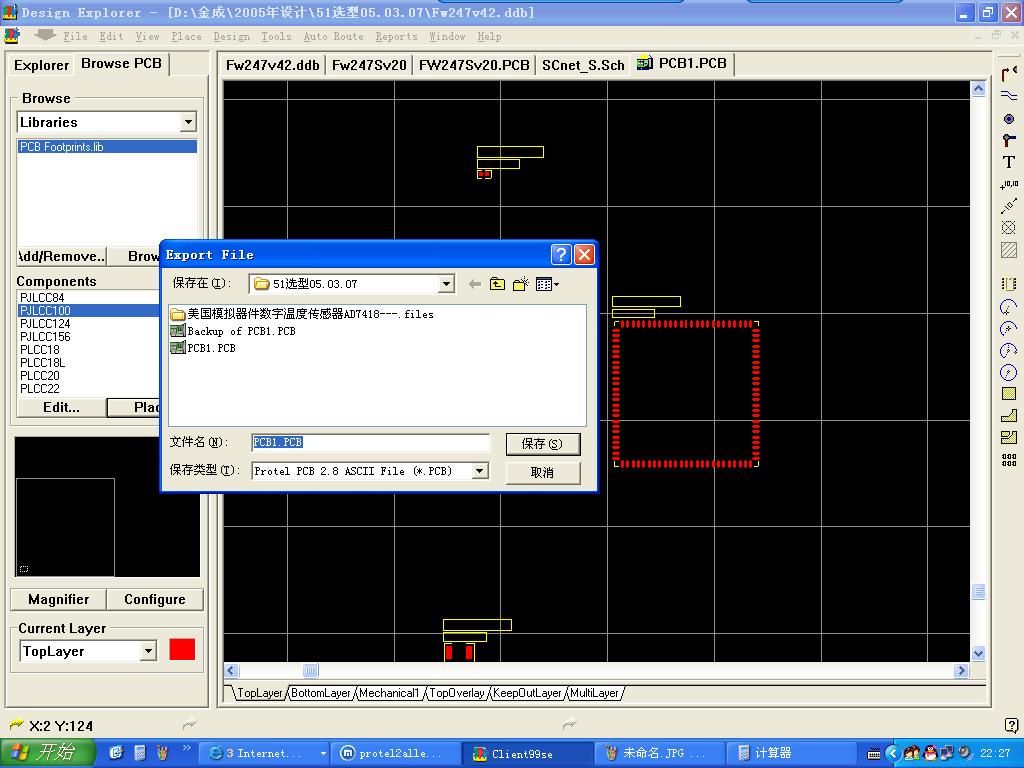This screenshot has width=1024, height=768.
Task: Click the horizontal scrollbar right arrow
Action: click(x=961, y=671)
